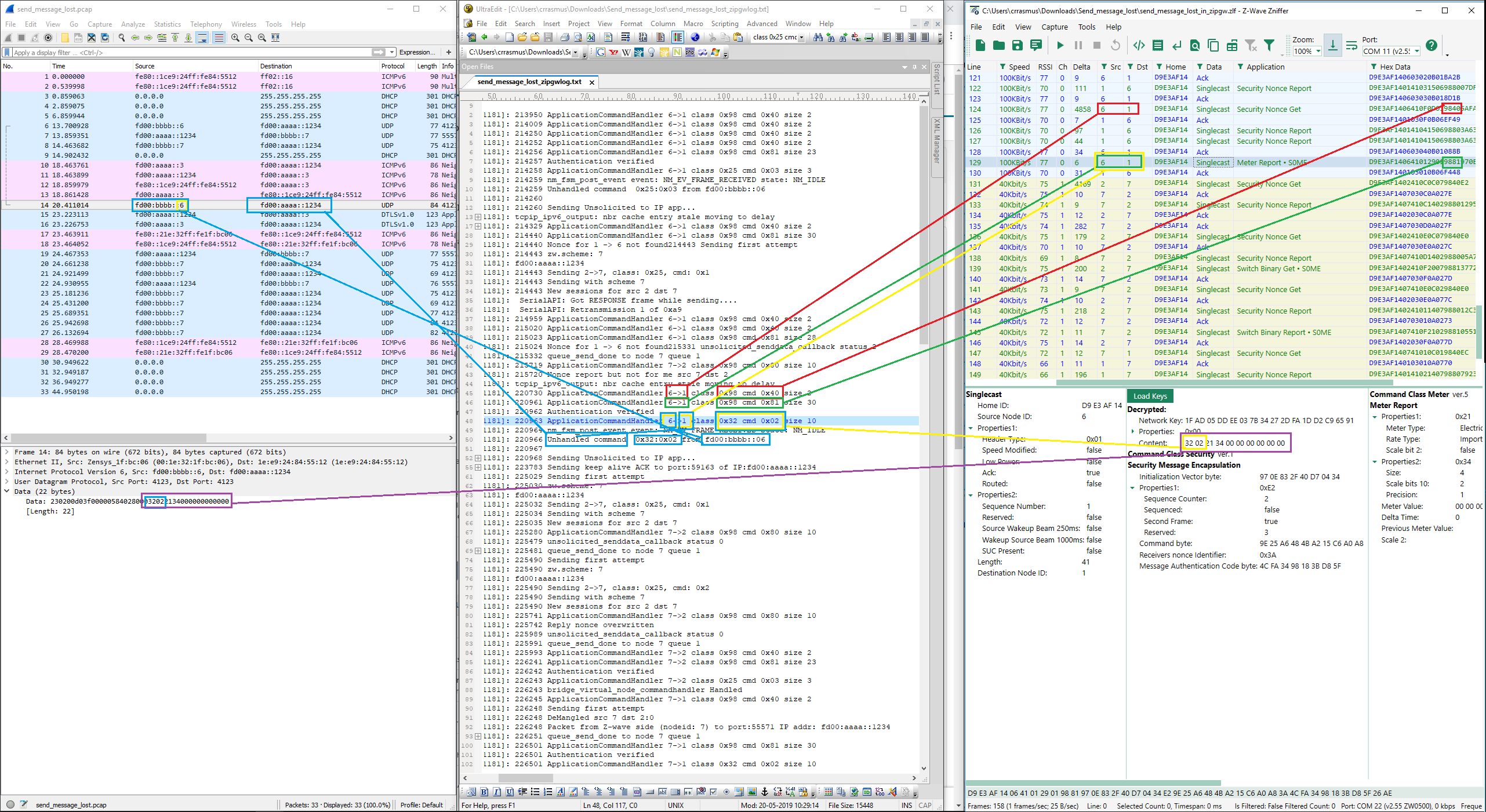Create new trace file in Zniffer

[980, 45]
